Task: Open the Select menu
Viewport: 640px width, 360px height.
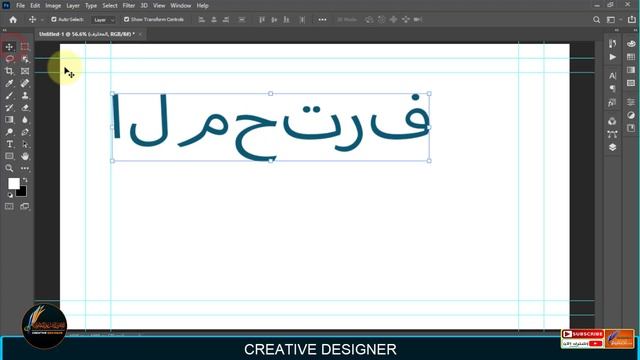Action: 110,6
